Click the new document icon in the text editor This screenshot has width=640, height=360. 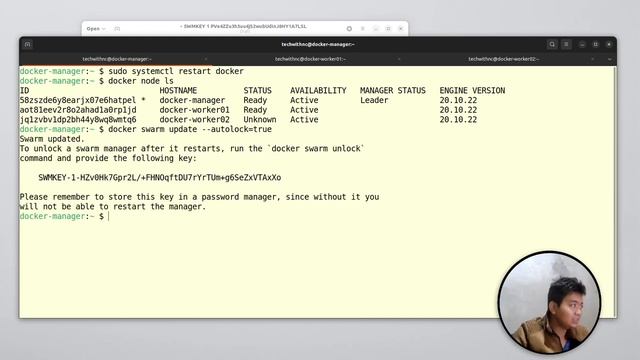tap(117, 29)
